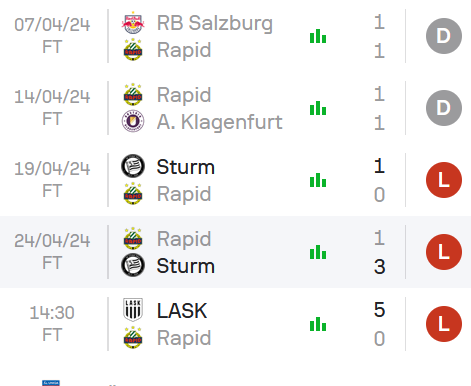Open the LASK team link

(182, 311)
